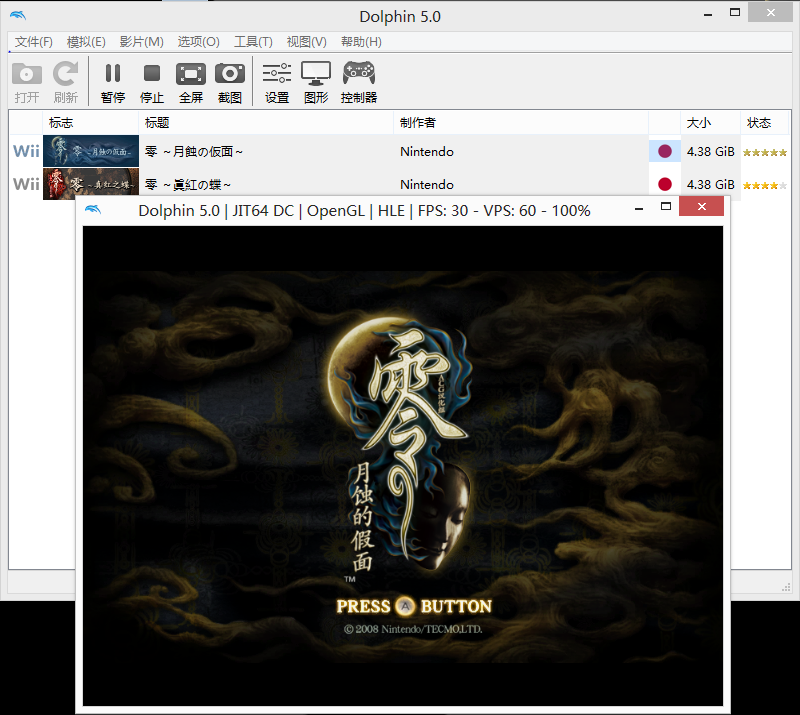Click the Open (打开) toolbar icon
Viewport: 800px width, 715px height.
[27, 82]
